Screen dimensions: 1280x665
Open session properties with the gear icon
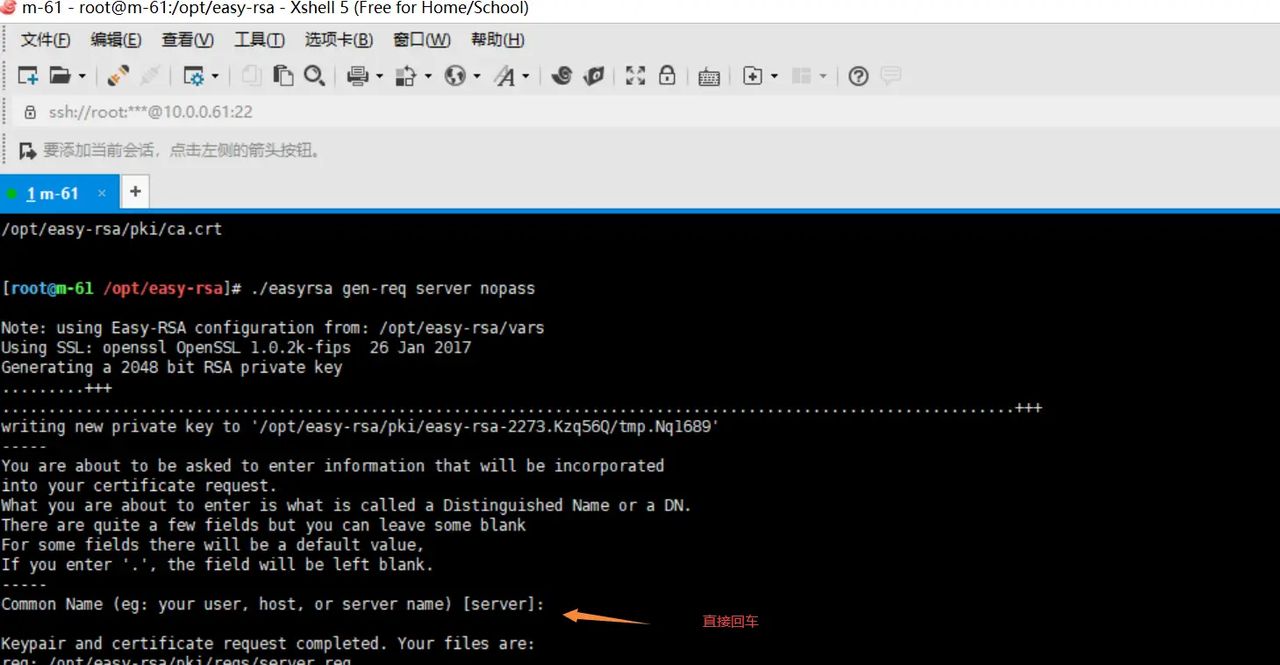point(196,75)
